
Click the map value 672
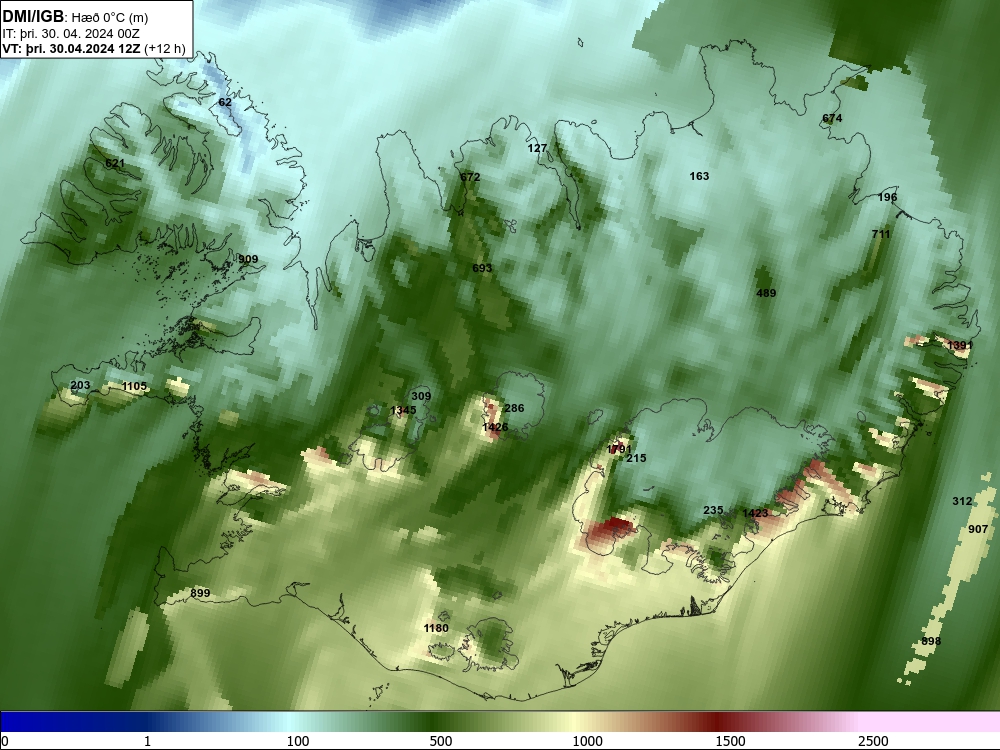pos(470,177)
